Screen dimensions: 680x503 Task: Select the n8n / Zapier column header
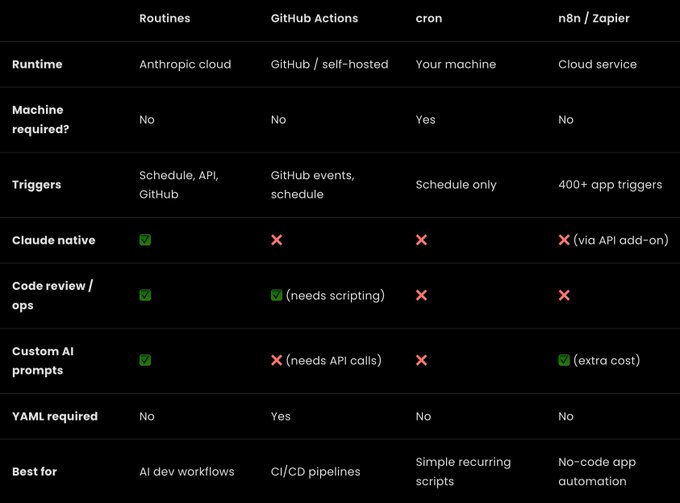pyautogui.click(x=594, y=18)
